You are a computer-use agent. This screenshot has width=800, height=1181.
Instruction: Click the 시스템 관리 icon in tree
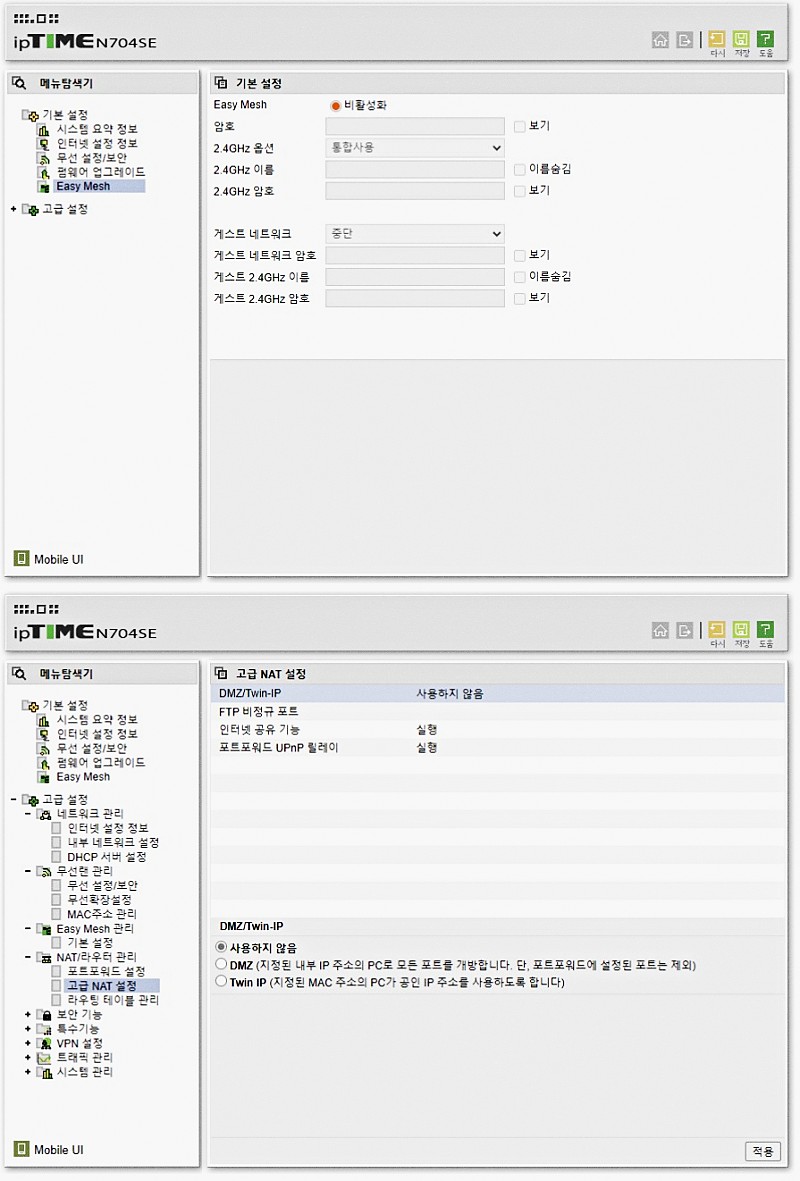(x=44, y=1072)
